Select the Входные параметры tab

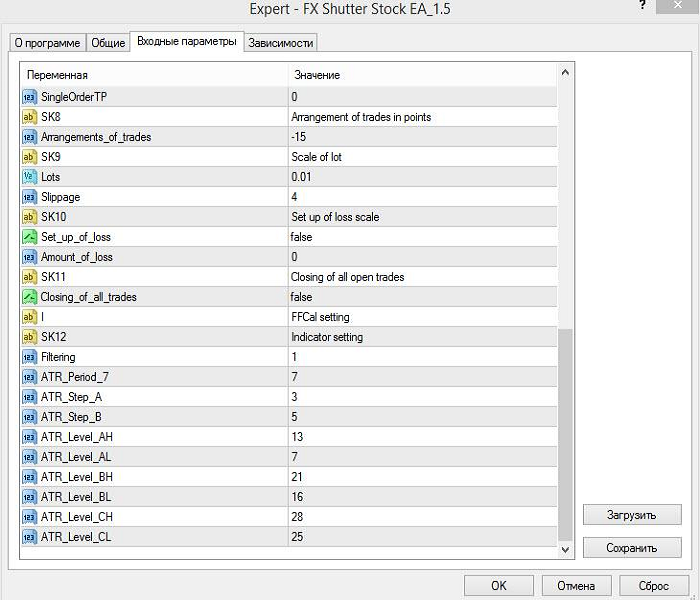tap(187, 42)
